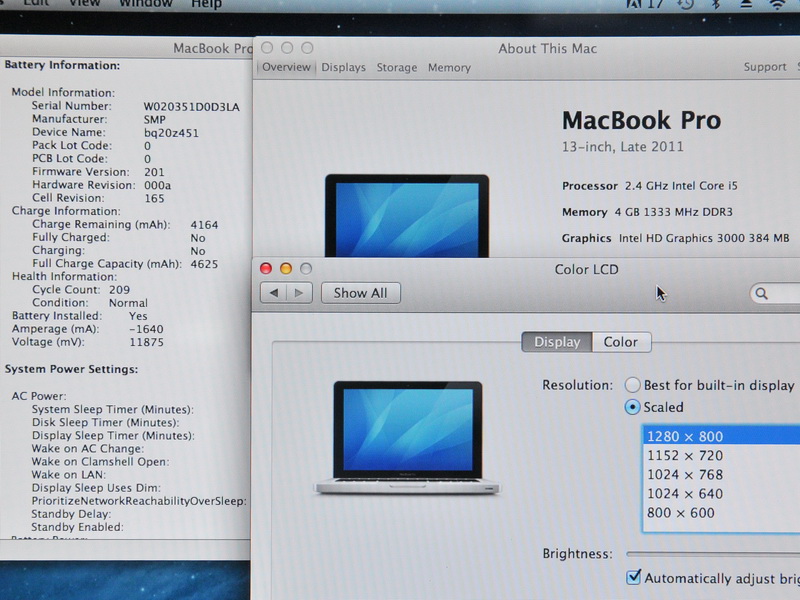Viewport: 800px width, 600px height.
Task: Toggle Automatically adjust brightness checkbox
Action: pos(633,578)
